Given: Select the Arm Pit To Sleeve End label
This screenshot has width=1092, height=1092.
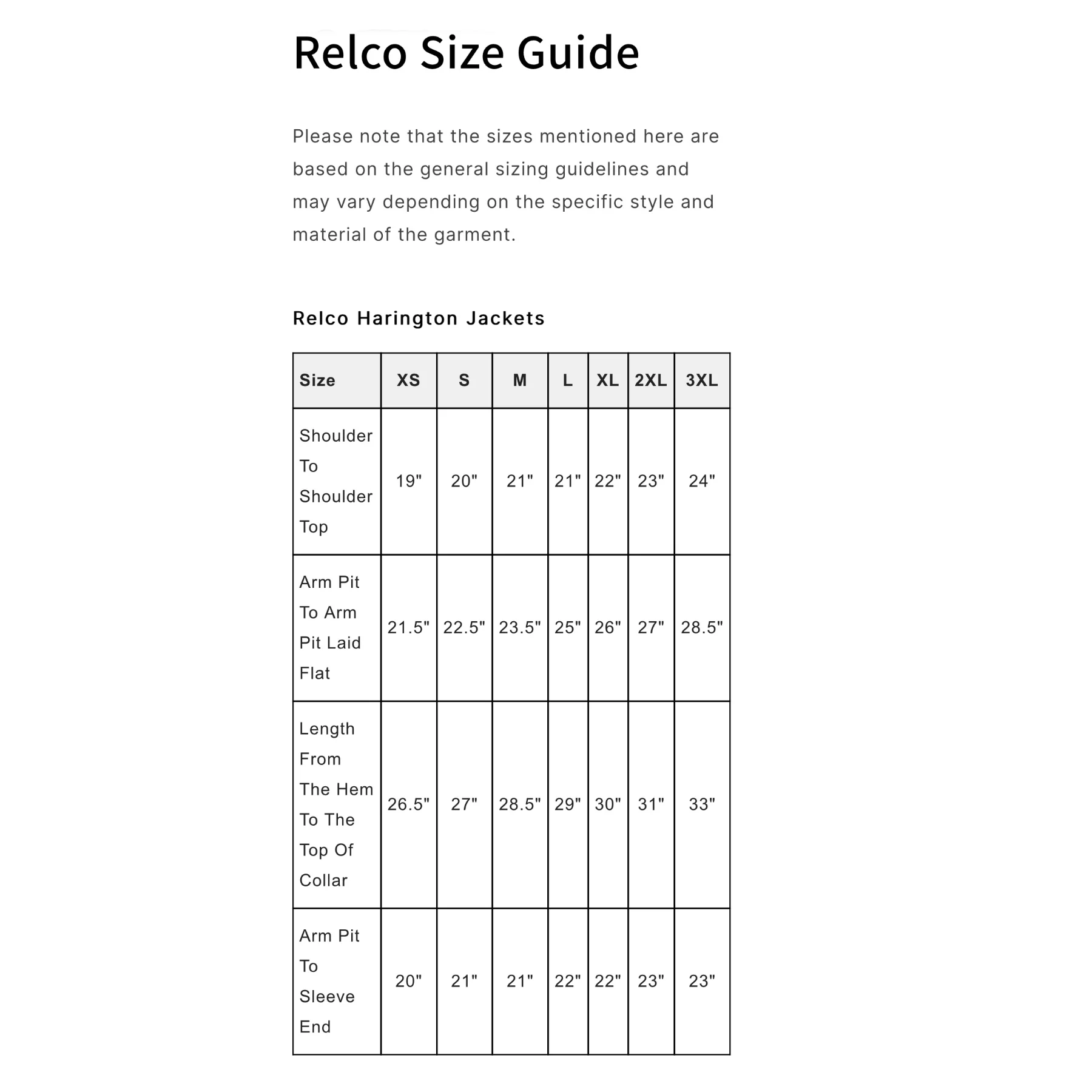Looking at the screenshot, I should tap(329, 981).
